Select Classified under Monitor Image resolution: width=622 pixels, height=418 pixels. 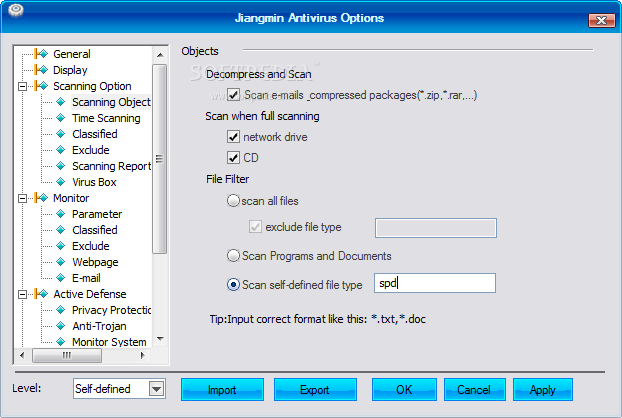pos(95,230)
